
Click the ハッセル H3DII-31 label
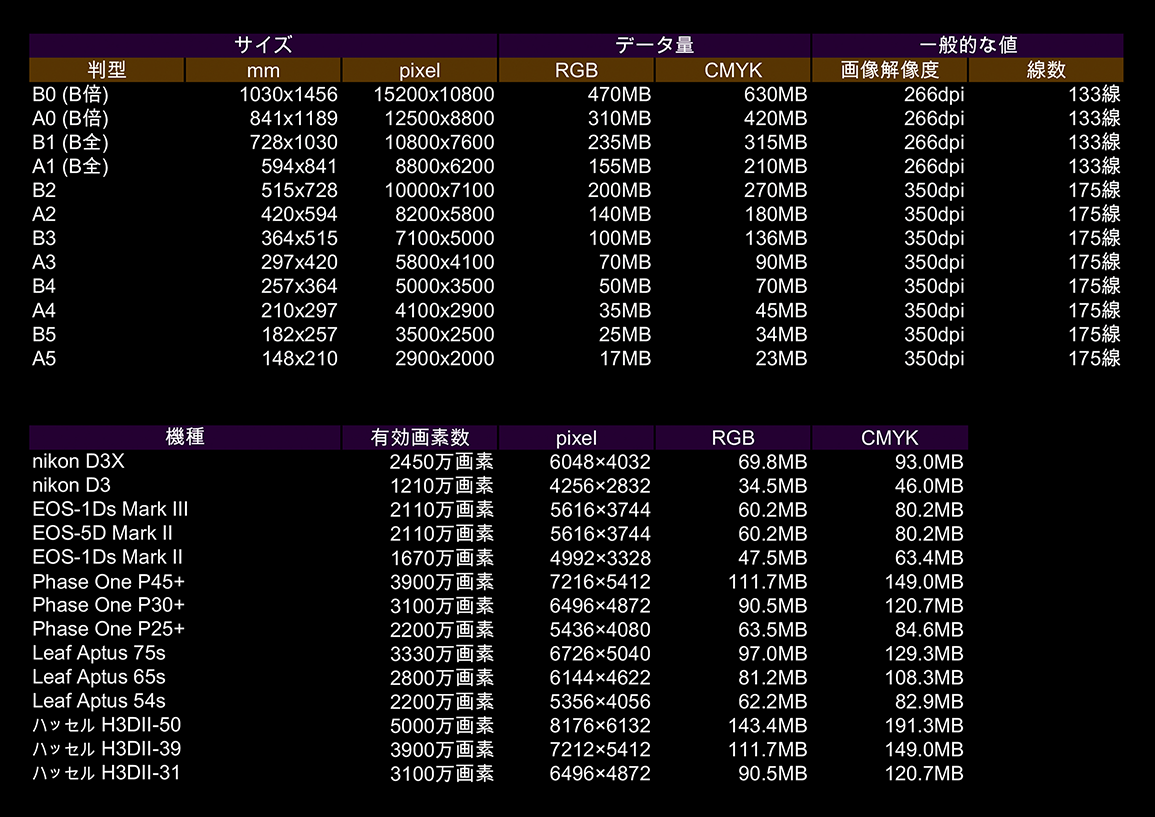pyautogui.click(x=107, y=773)
